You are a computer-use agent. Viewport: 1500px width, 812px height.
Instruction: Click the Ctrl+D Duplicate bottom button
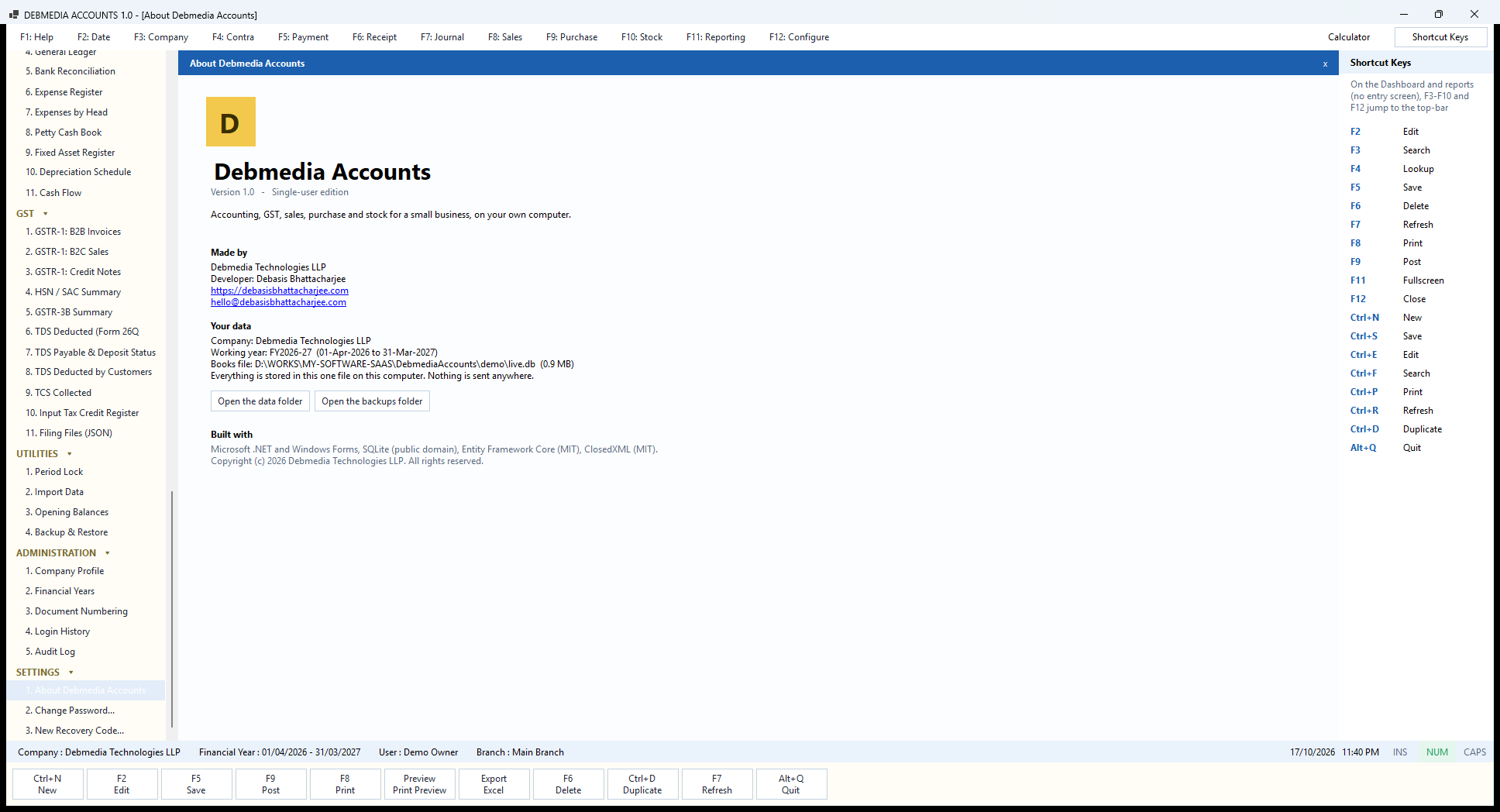pos(642,784)
